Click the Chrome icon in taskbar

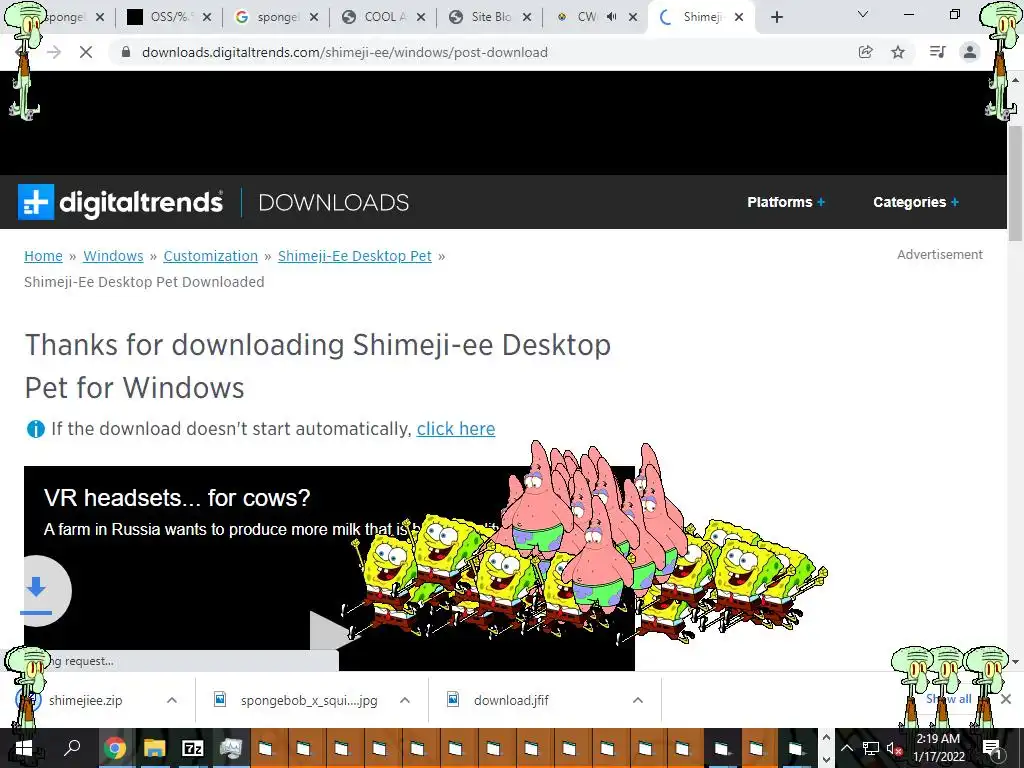114,748
